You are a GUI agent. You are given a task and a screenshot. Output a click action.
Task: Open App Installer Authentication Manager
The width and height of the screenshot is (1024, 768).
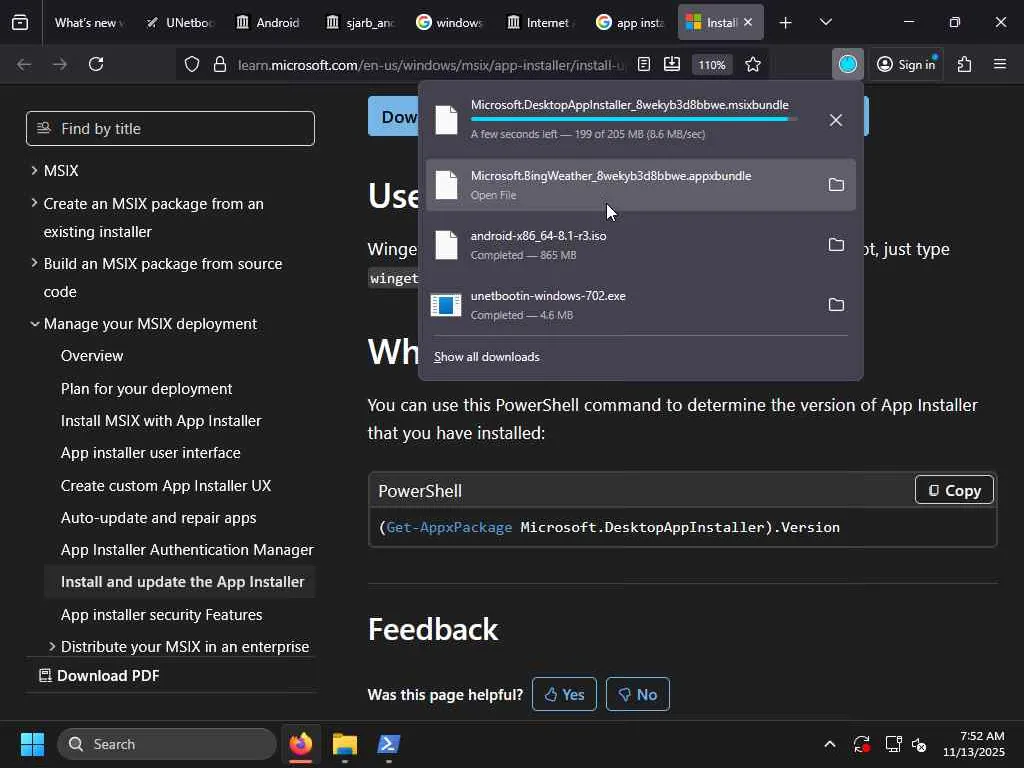187,549
